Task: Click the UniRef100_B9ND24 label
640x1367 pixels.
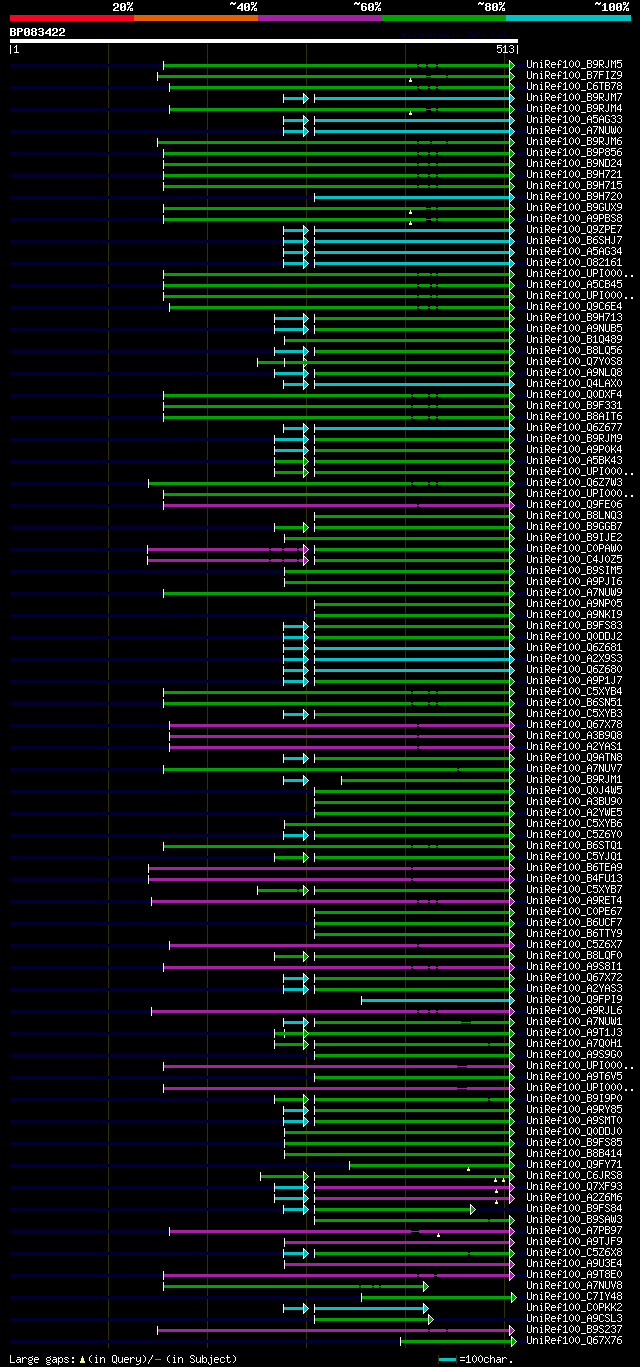Action: (575, 163)
